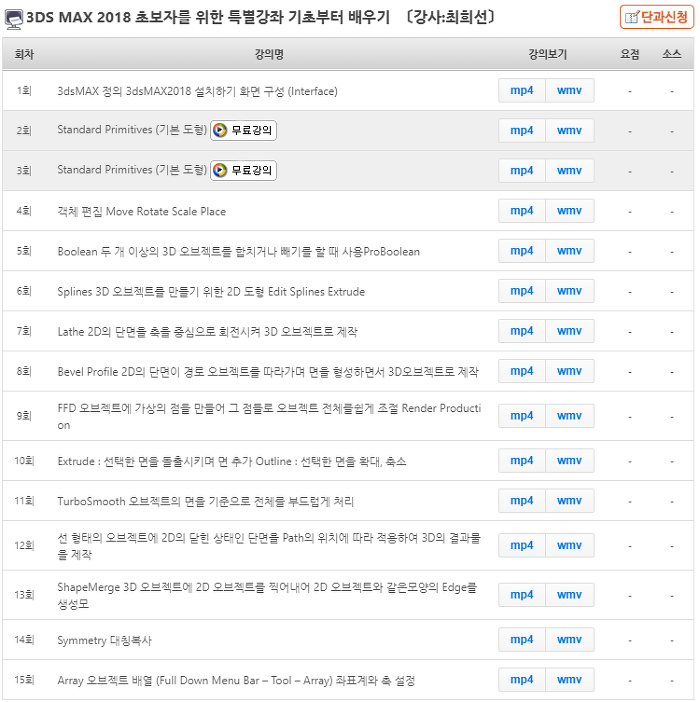
Task: Click the 소스 column header
Action: click(672, 54)
